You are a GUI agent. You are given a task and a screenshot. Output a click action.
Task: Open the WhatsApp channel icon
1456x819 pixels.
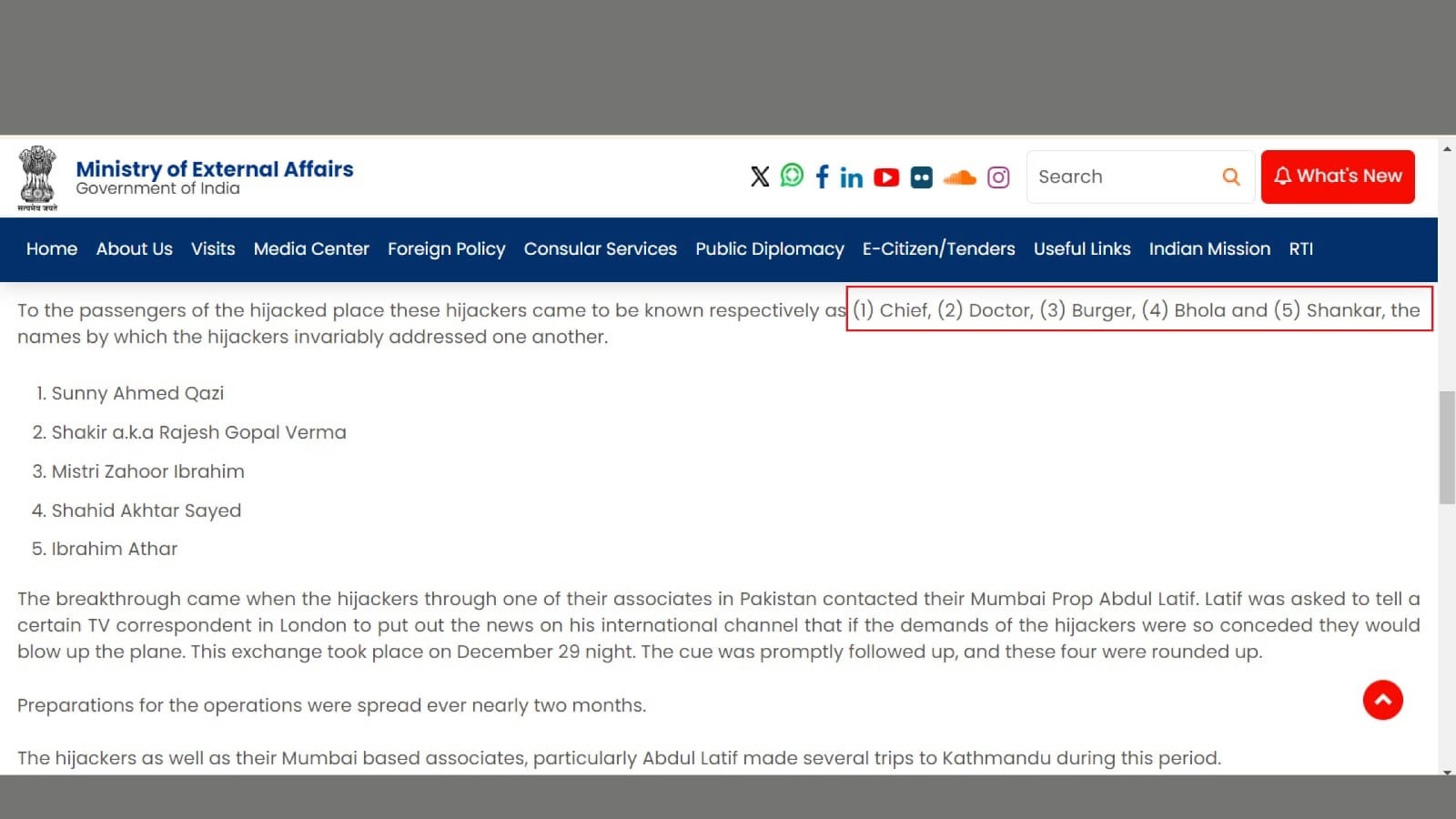[x=793, y=176]
